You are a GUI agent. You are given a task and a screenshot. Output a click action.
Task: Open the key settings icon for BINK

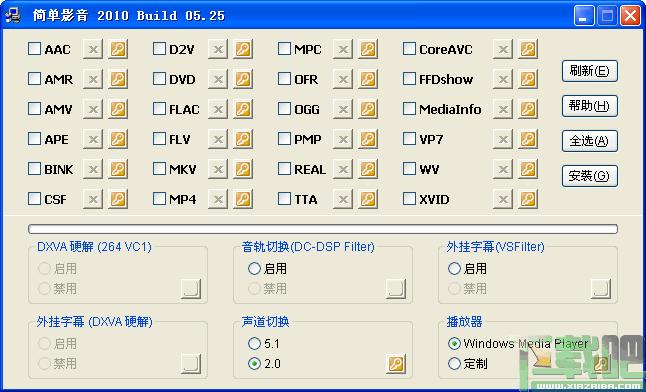[x=118, y=169]
